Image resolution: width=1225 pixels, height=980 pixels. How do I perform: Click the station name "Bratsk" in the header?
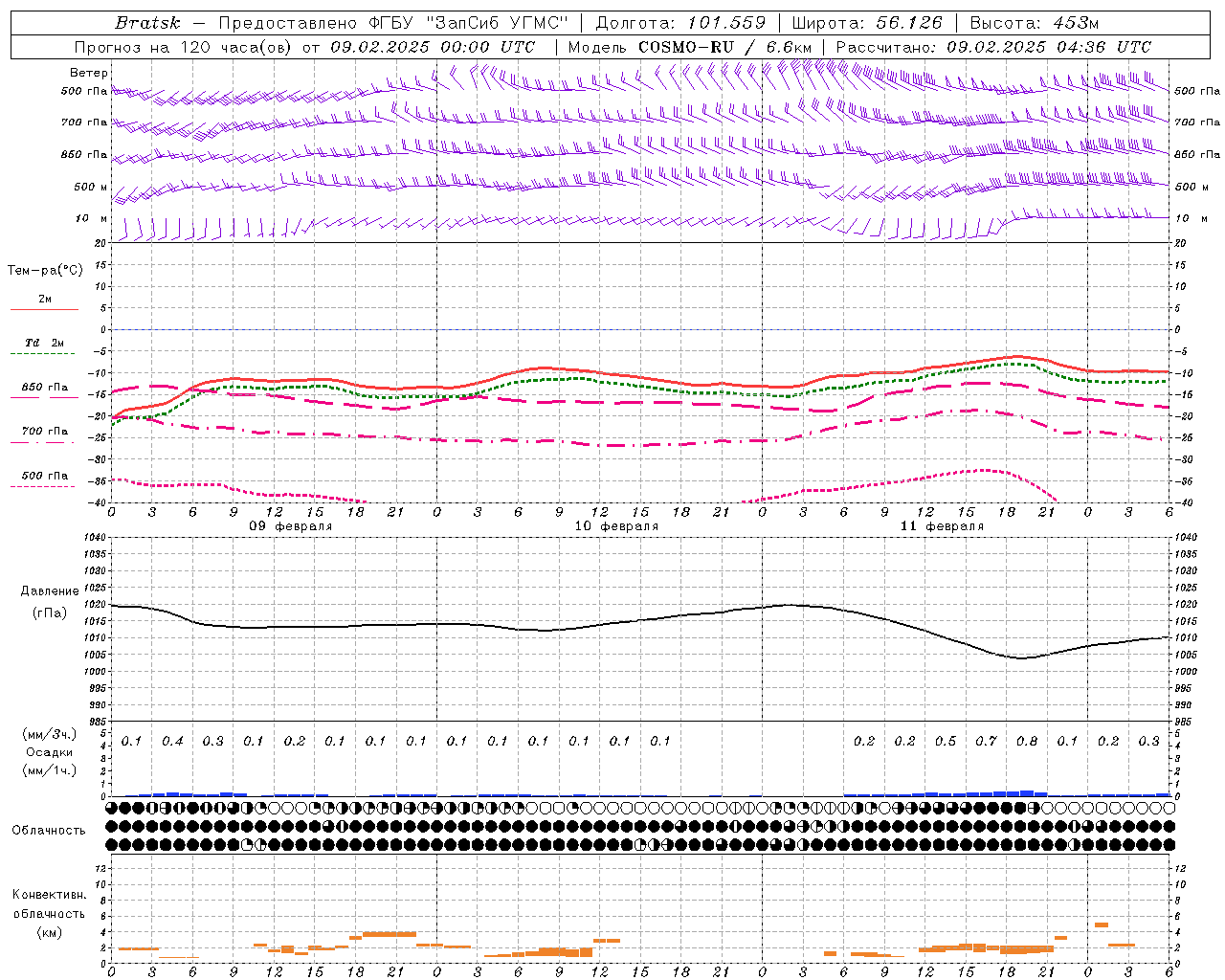[147, 23]
